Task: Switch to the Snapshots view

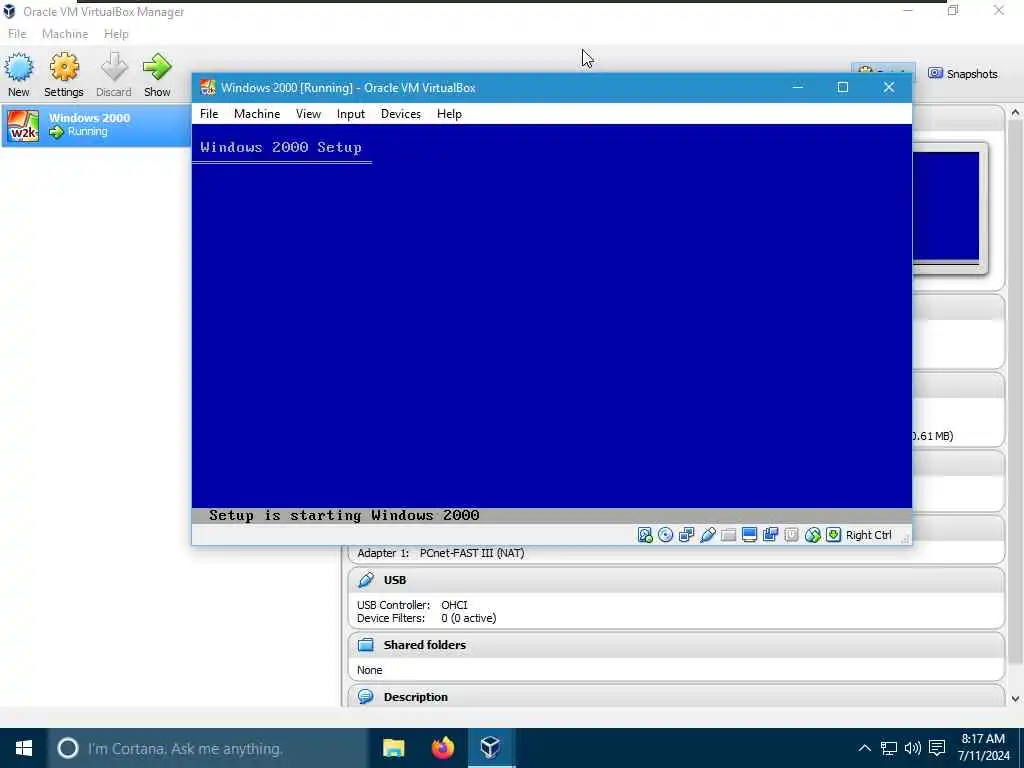Action: pos(963,74)
